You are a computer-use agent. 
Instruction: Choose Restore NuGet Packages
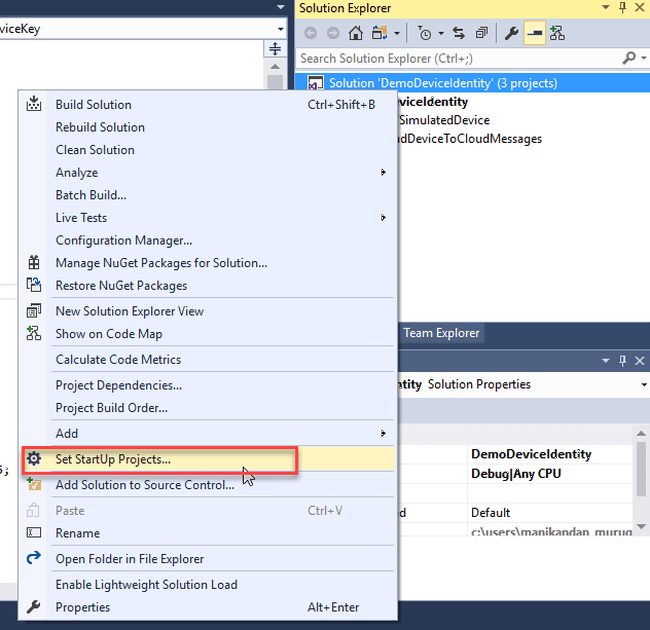(x=209, y=286)
